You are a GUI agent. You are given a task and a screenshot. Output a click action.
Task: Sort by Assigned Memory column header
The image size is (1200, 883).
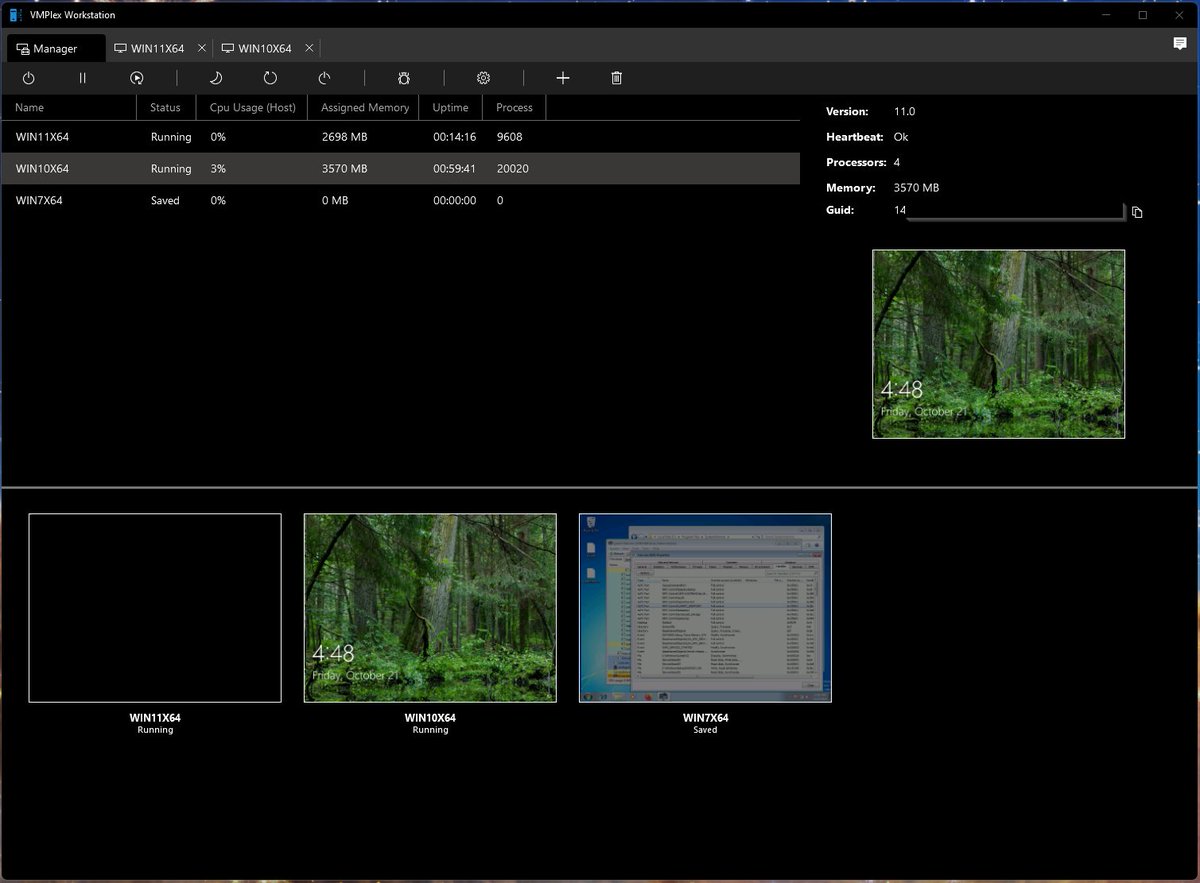[x=364, y=107]
